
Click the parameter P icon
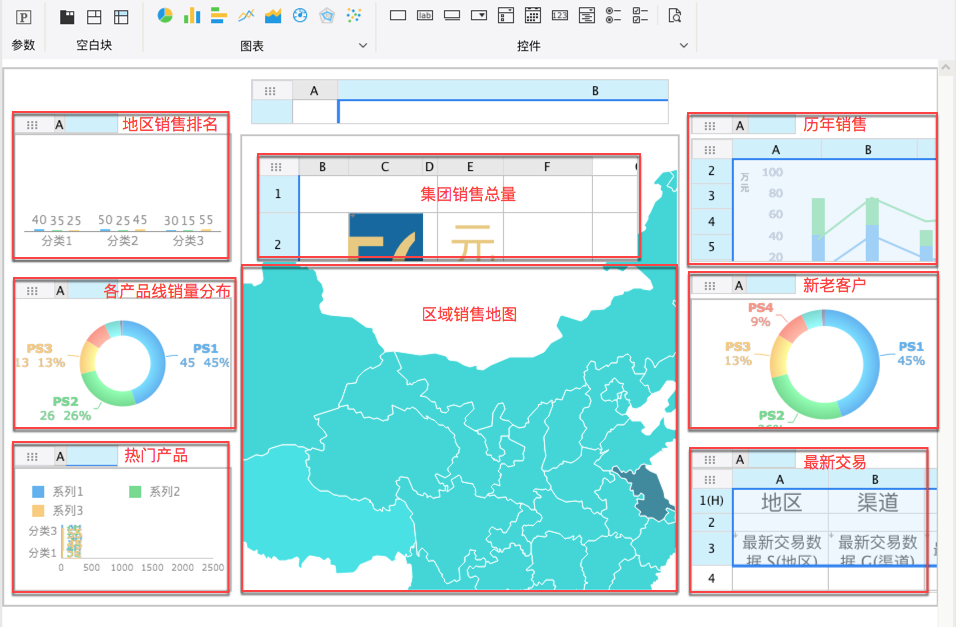coord(23,17)
